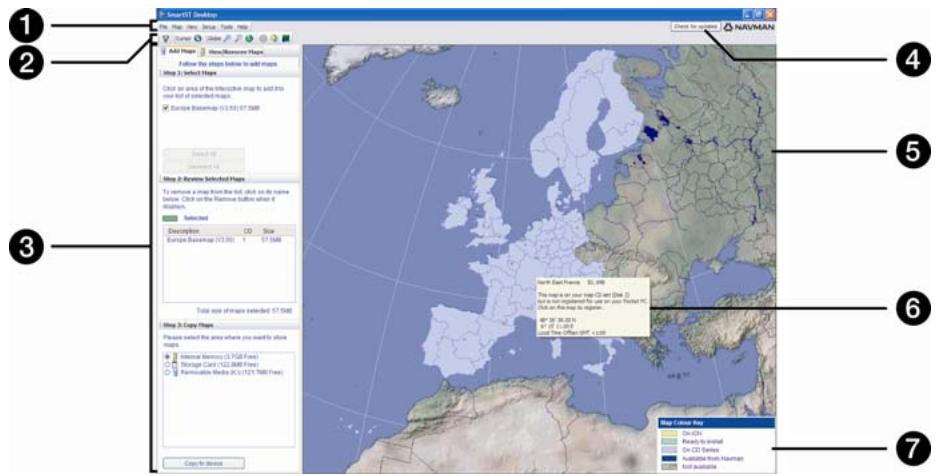Image resolution: width=937 pixels, height=476 pixels.
Task: Click the Map Colour Key title bar
Action: coord(716,423)
